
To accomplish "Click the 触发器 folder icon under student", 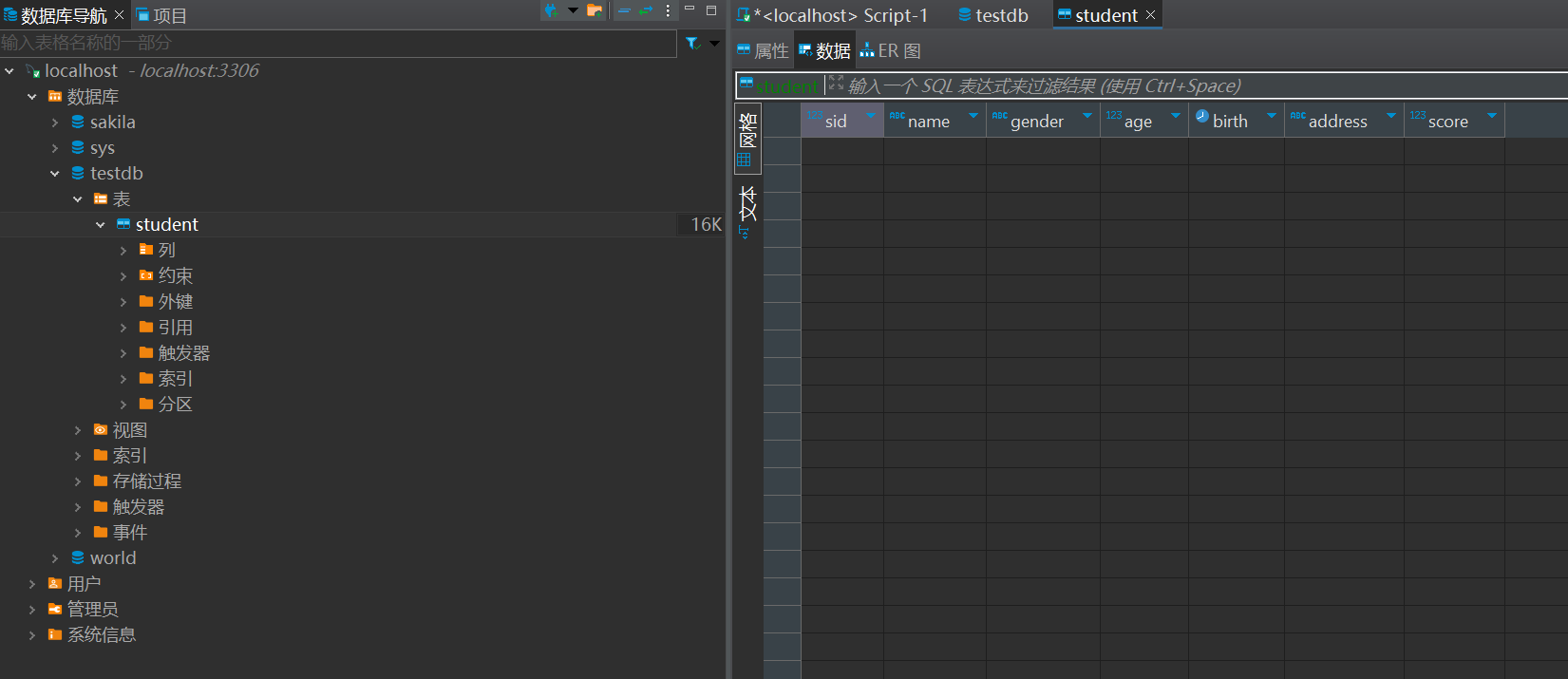I will pos(146,352).
